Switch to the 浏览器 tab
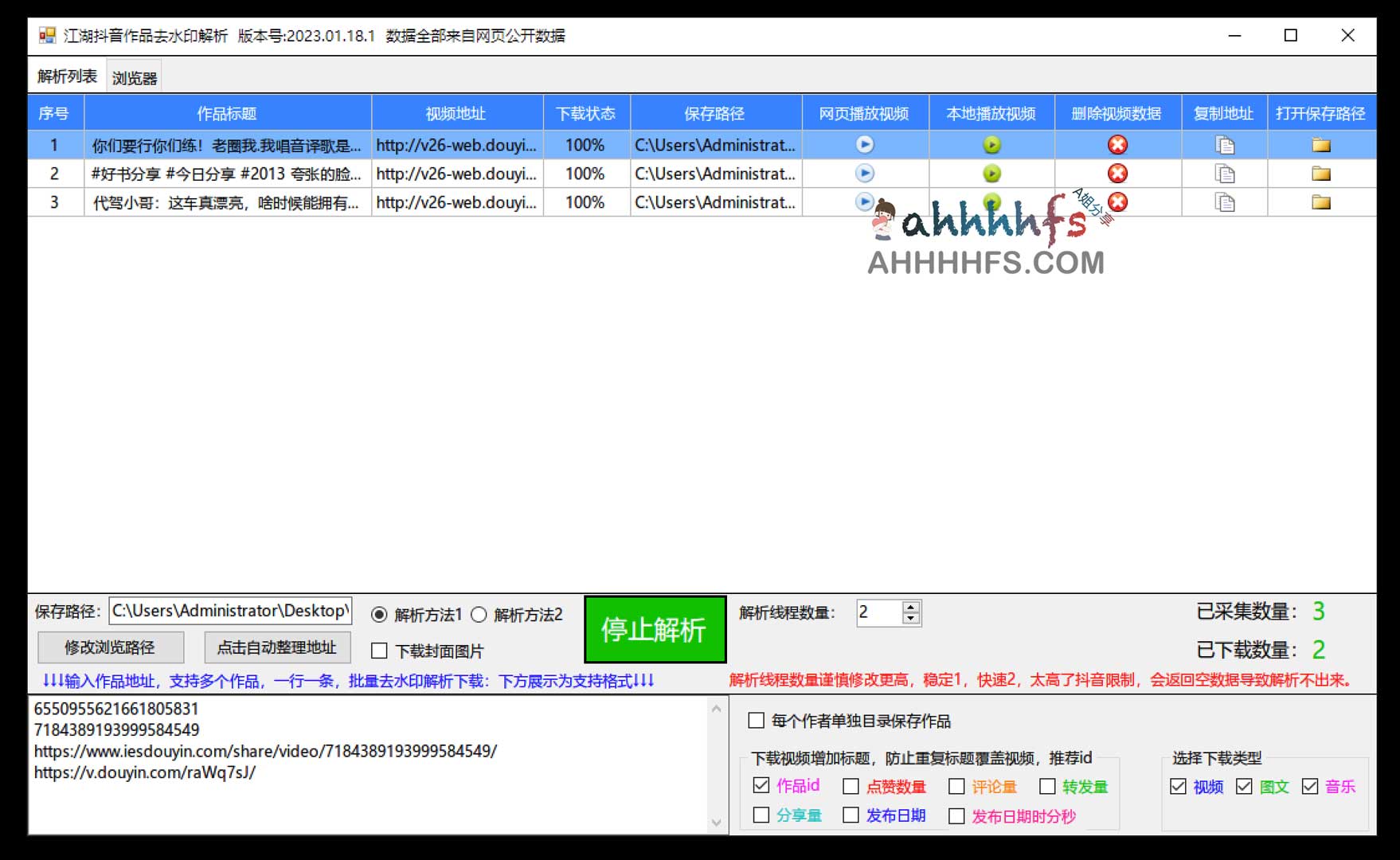The height and width of the screenshot is (860, 1400). tap(132, 75)
